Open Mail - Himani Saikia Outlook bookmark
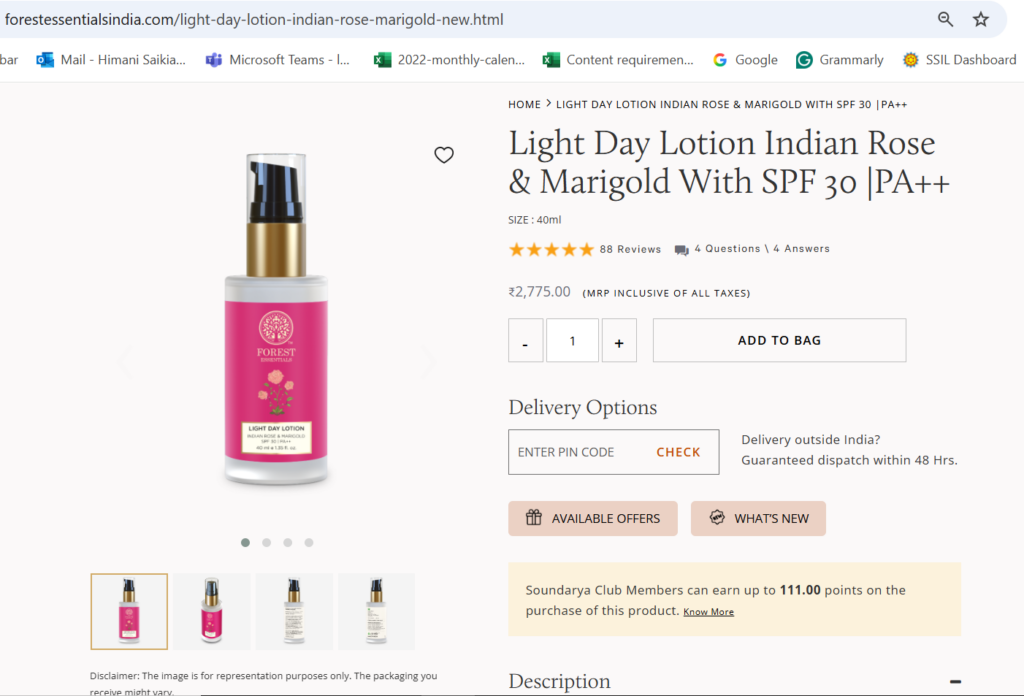Image resolution: width=1024 pixels, height=696 pixels. (111, 60)
